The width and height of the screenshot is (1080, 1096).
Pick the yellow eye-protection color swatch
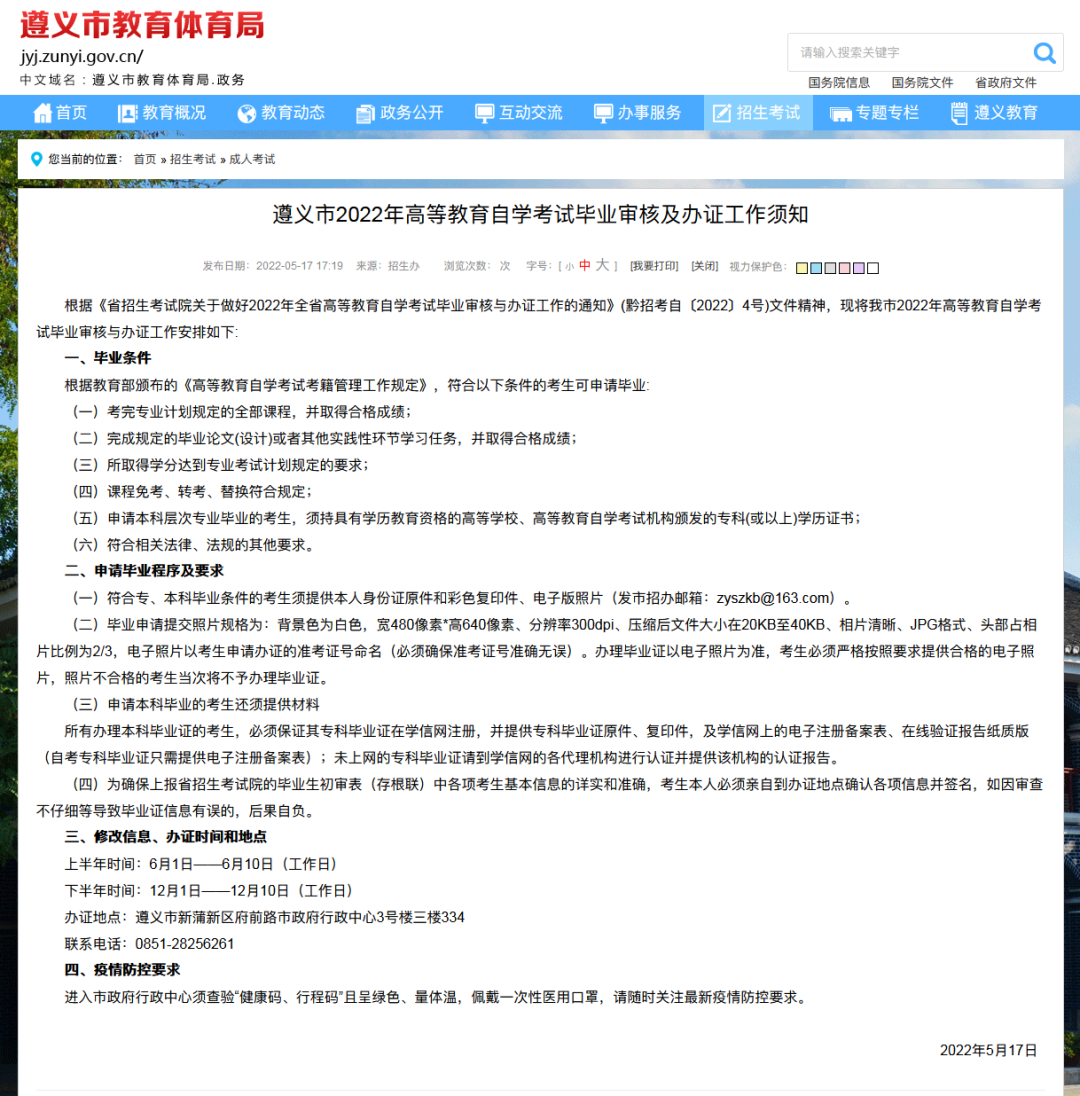click(x=801, y=267)
